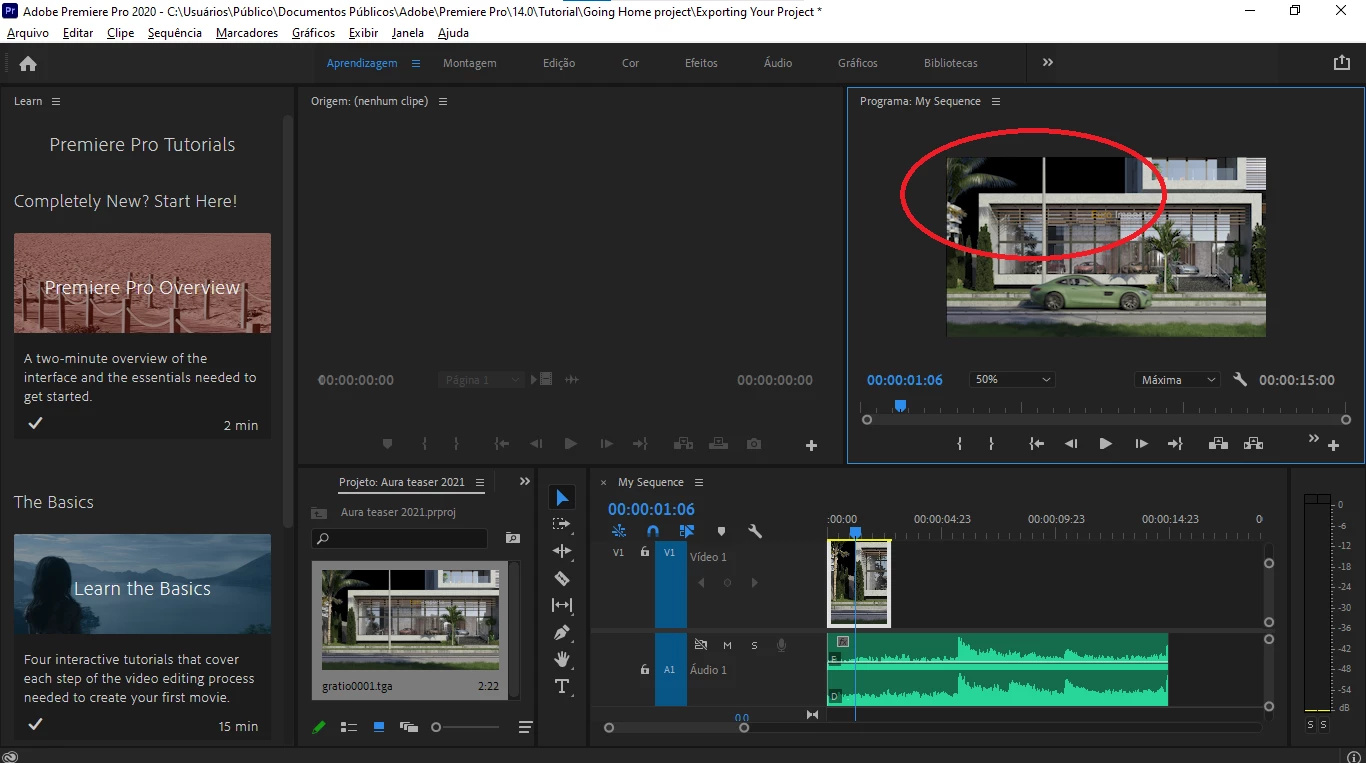Open the Marcadores menu
The width and height of the screenshot is (1366, 763).
(247, 33)
